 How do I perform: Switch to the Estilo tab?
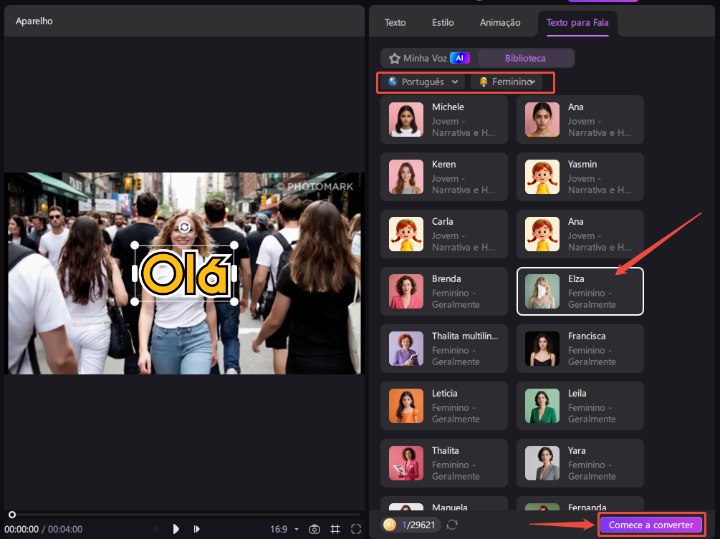pos(443,22)
